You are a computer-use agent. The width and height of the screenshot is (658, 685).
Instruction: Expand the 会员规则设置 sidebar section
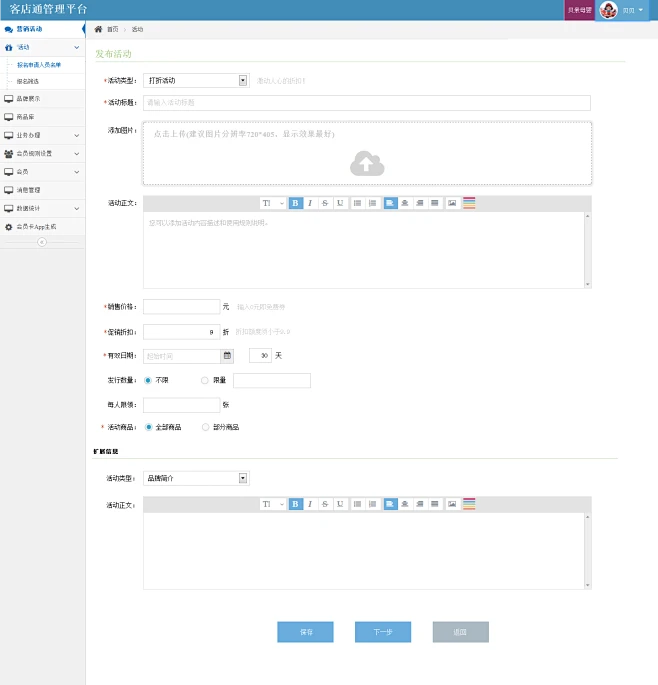coord(77,154)
